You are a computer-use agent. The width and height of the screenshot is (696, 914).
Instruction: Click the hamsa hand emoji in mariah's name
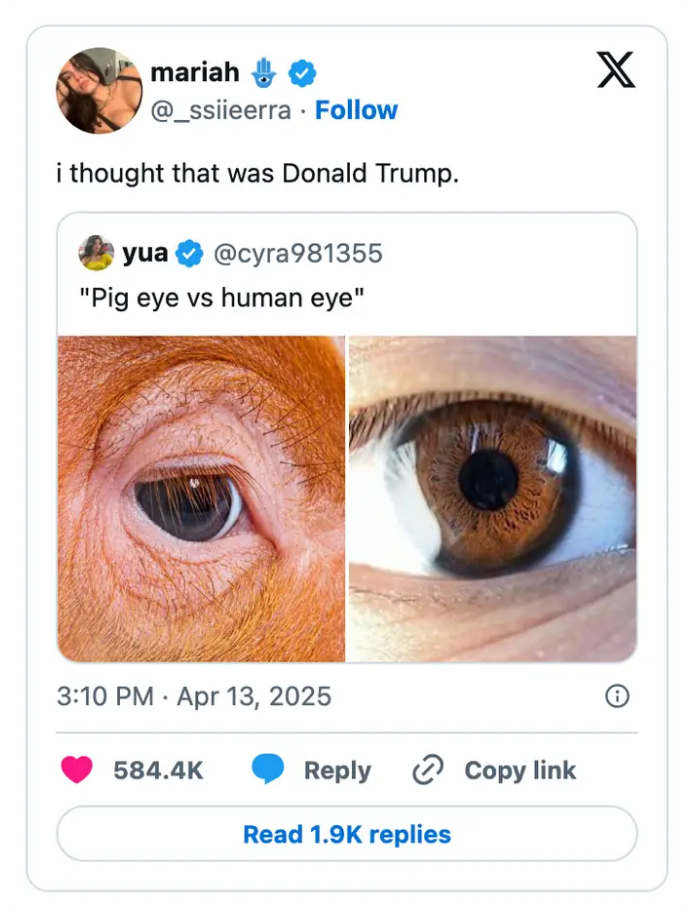264,71
